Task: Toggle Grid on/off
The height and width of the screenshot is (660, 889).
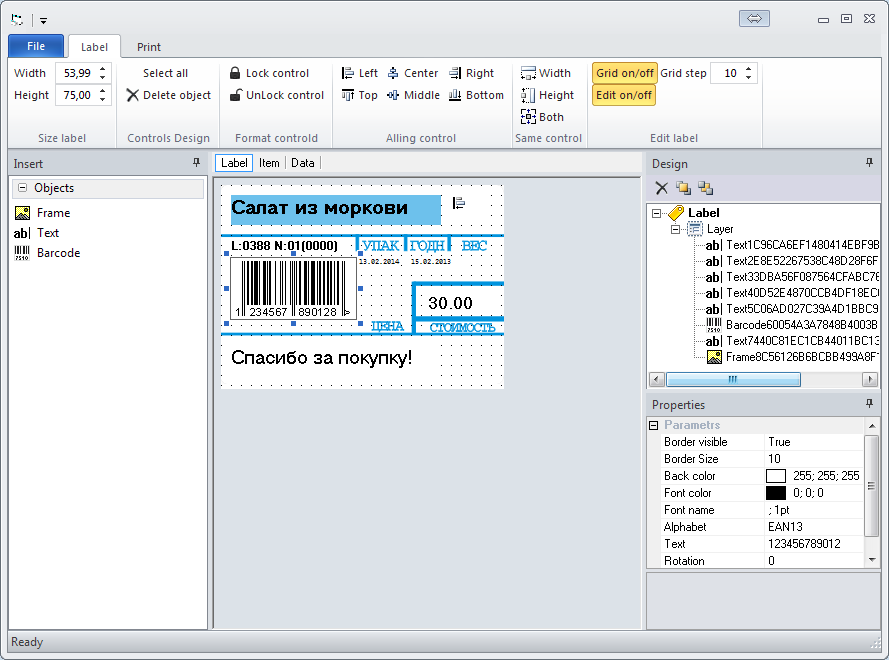Action: (x=624, y=73)
